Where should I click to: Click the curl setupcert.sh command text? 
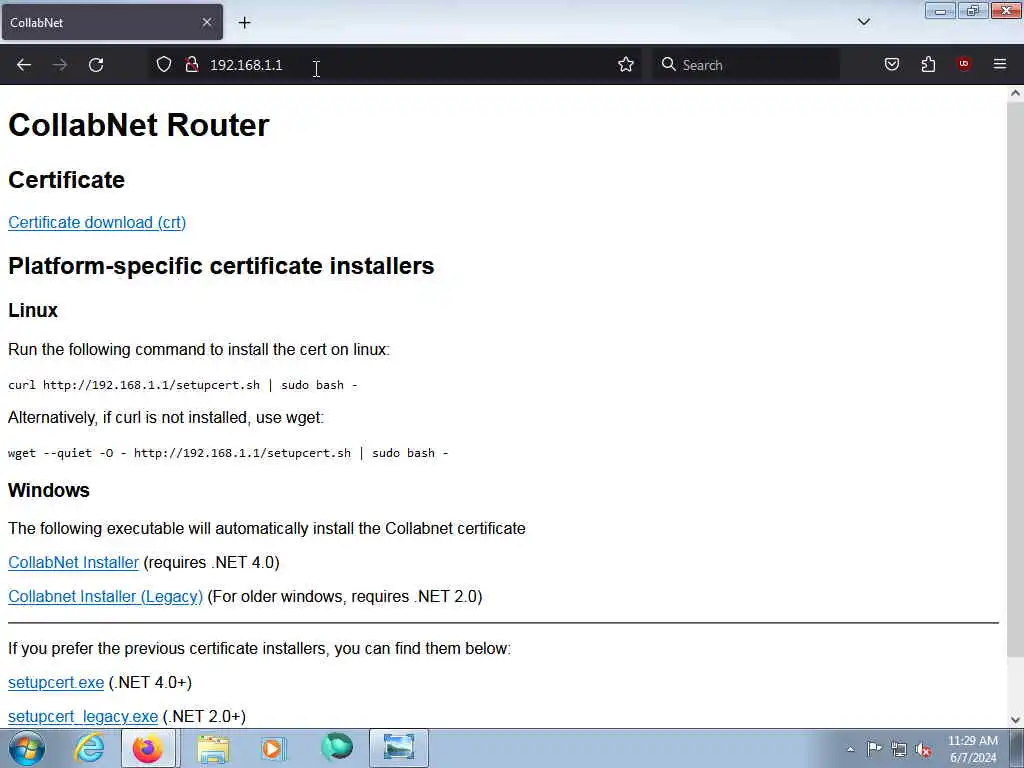pyautogui.click(x=183, y=385)
